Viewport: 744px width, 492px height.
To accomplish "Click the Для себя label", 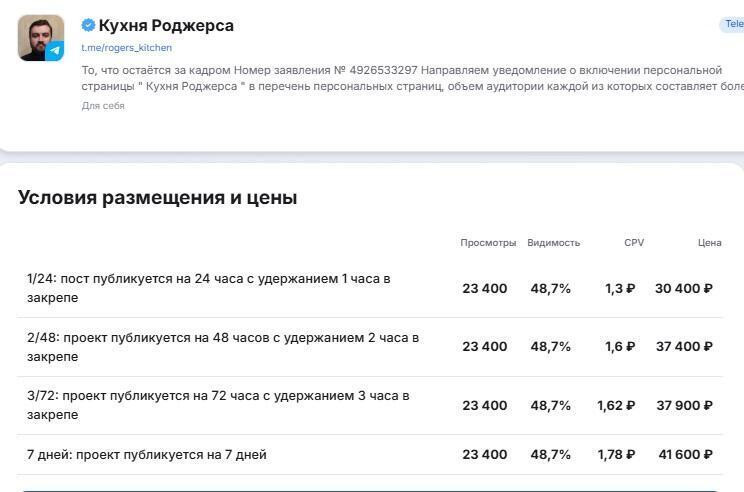I will (x=103, y=106).
